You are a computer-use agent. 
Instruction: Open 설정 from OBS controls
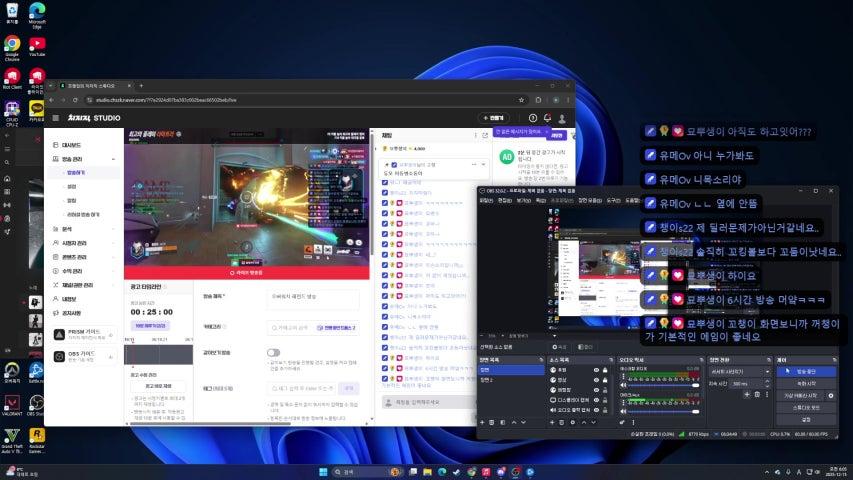(x=806, y=420)
